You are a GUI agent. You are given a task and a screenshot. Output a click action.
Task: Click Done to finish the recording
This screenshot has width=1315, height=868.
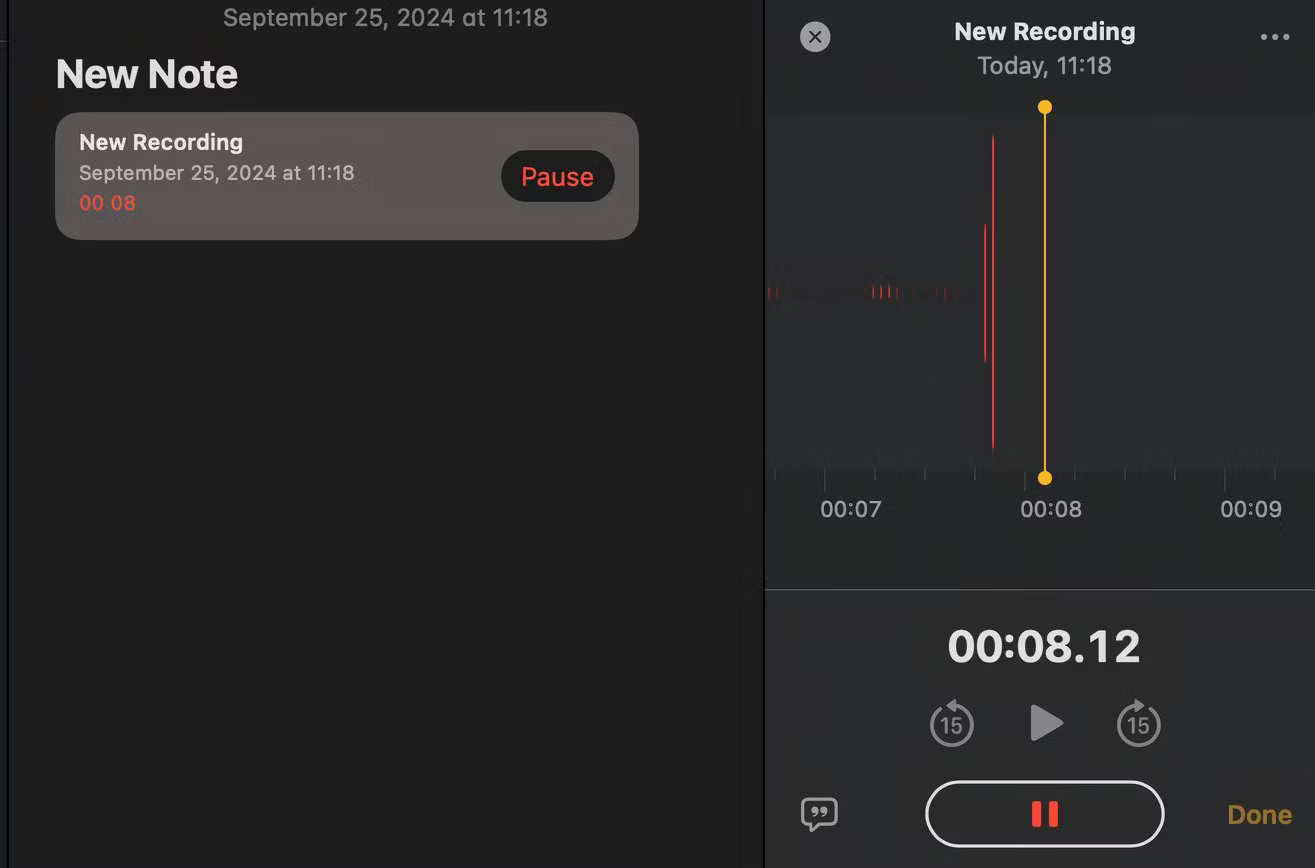point(1259,815)
